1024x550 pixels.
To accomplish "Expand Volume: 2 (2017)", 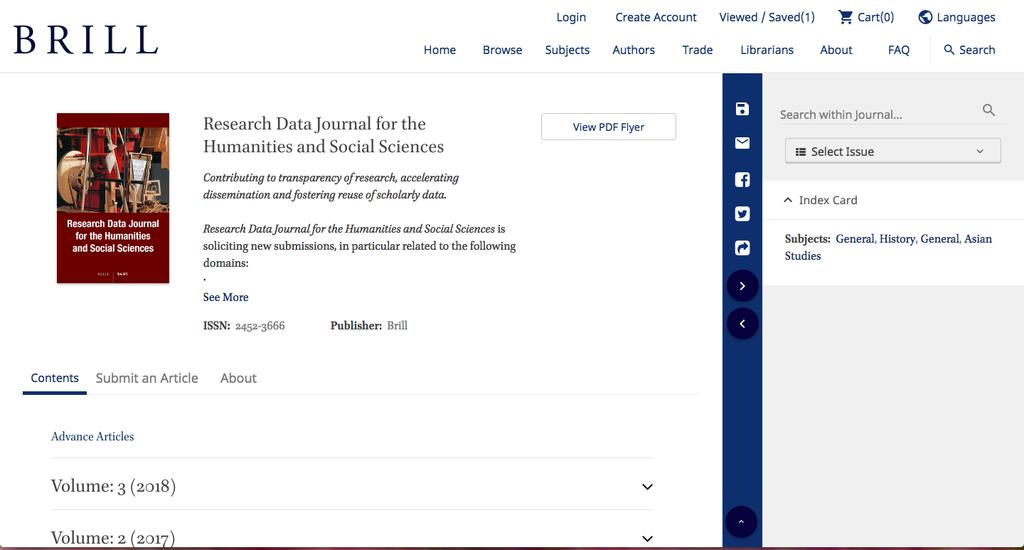I will [x=352, y=538].
